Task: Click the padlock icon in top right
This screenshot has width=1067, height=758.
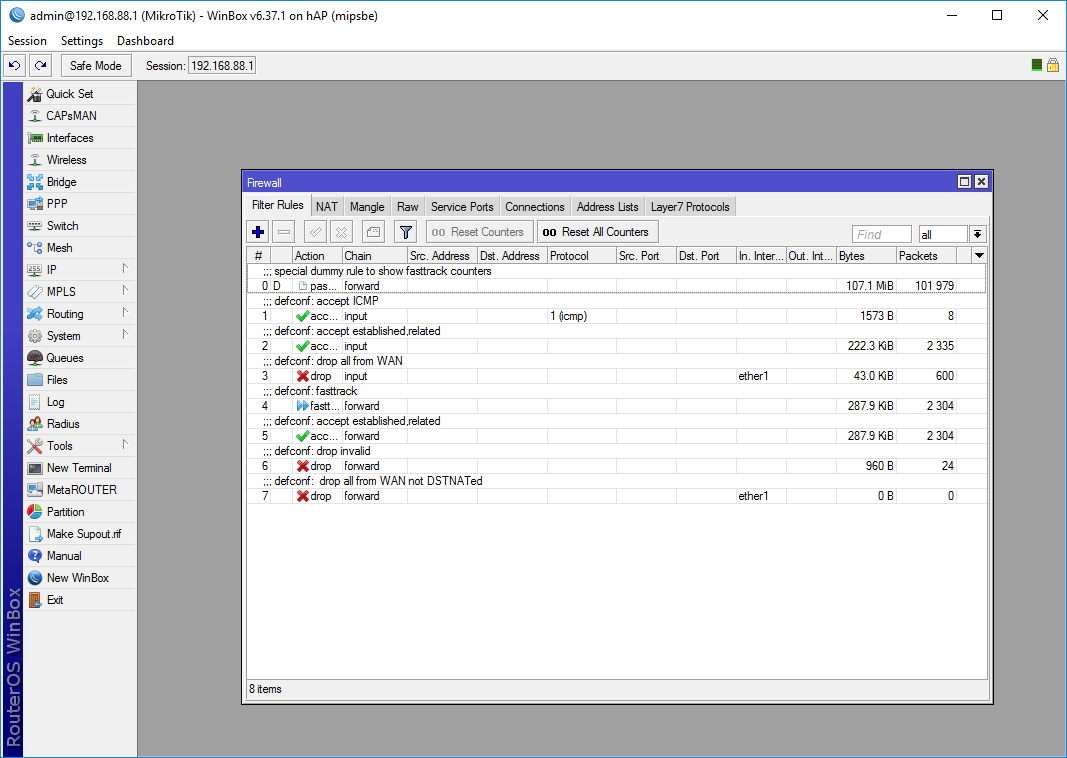Action: click(1053, 65)
